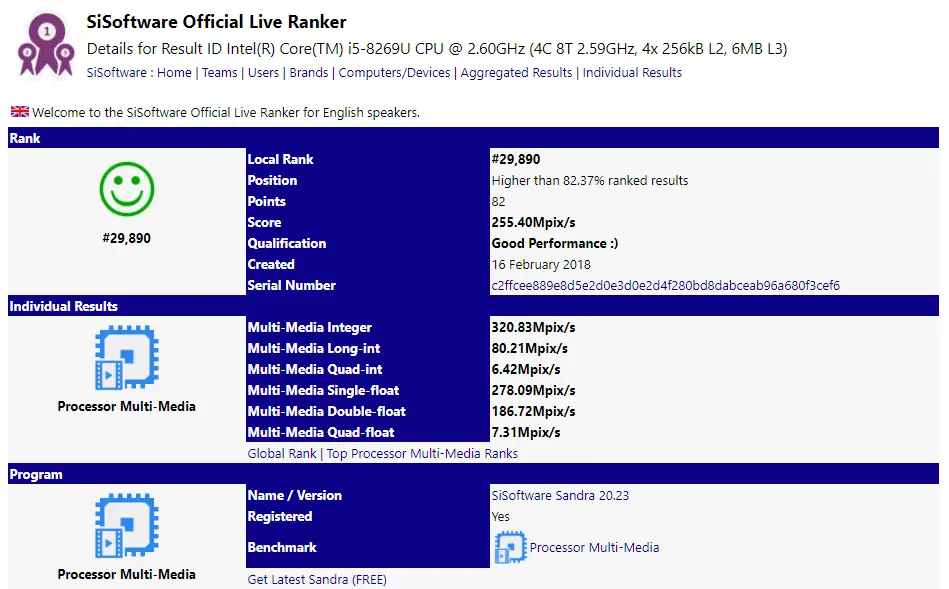Click the Serial Number label
This screenshot has height=589, width=949.
[291, 285]
